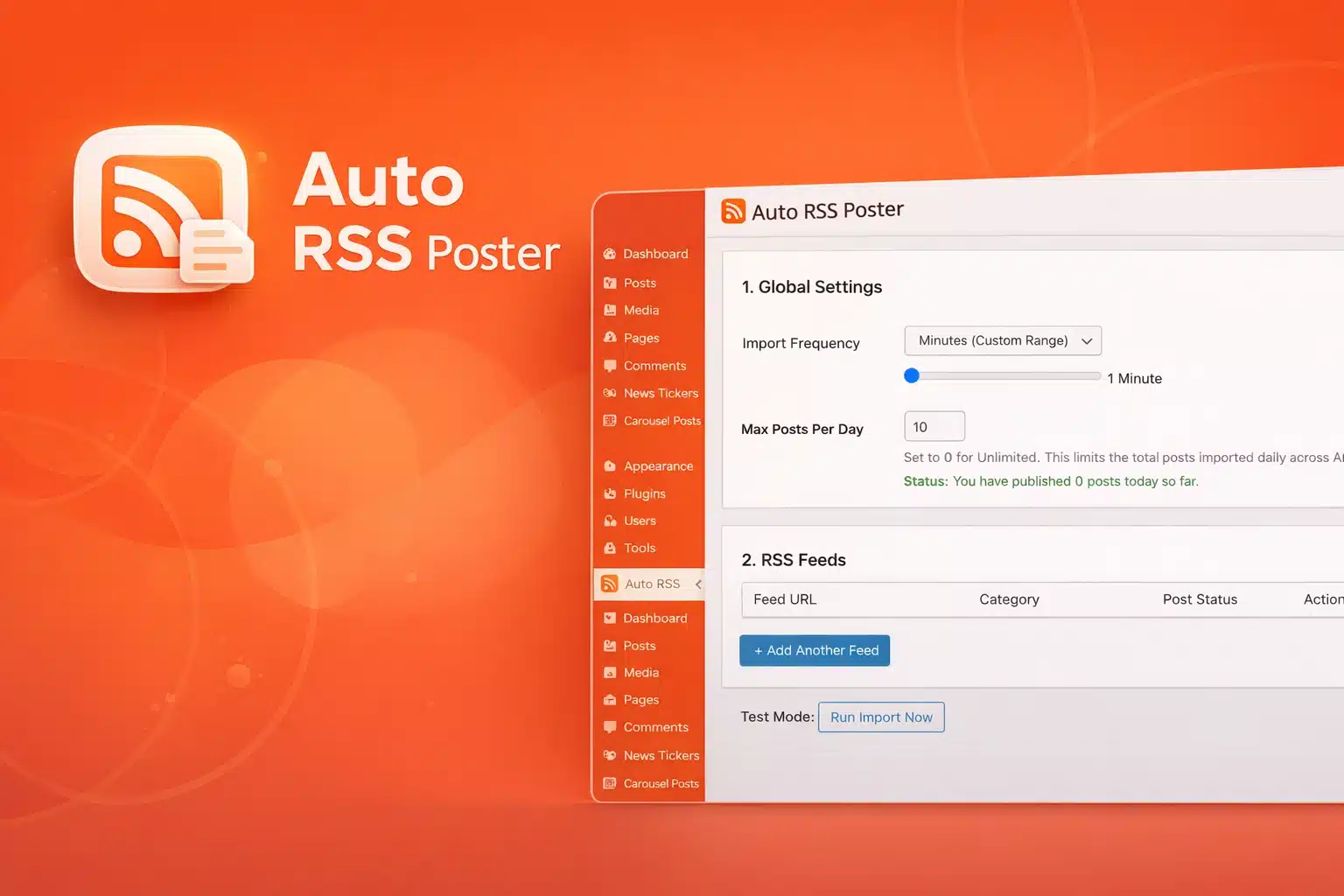Click the Media icon in the upper sidebar group
Image resolution: width=1344 pixels, height=896 pixels.
[610, 310]
